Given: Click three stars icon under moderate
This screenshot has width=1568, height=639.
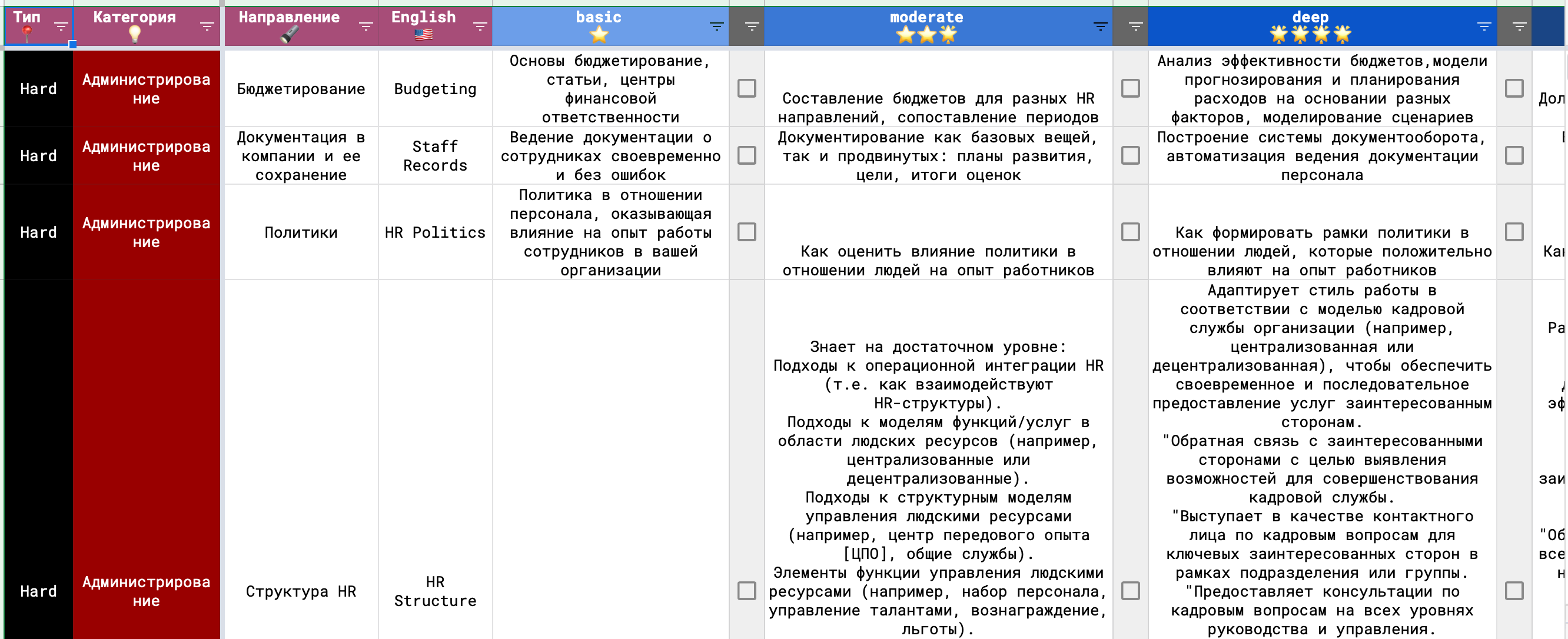Looking at the screenshot, I should [x=926, y=35].
